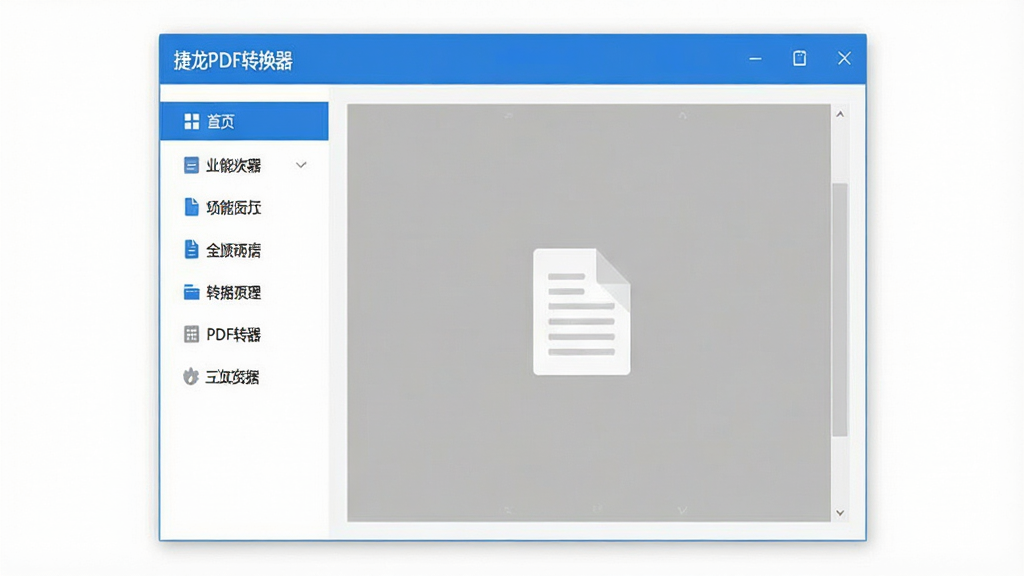The image size is (1024, 576).
Task: Maximize the 捷龙PDF转换器 window
Action: [x=799, y=59]
